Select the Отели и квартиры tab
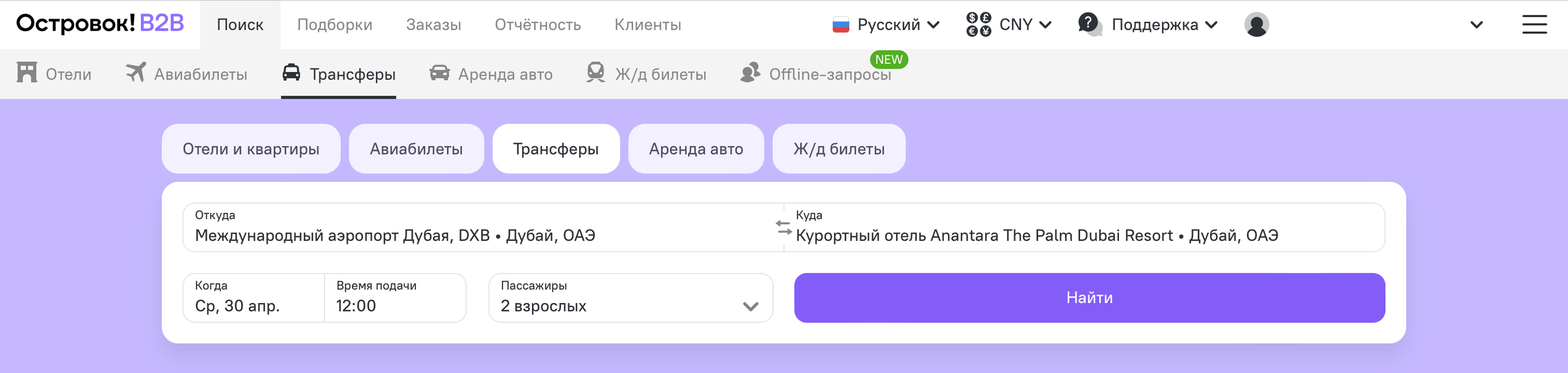This screenshot has width=1568, height=373. tap(251, 149)
